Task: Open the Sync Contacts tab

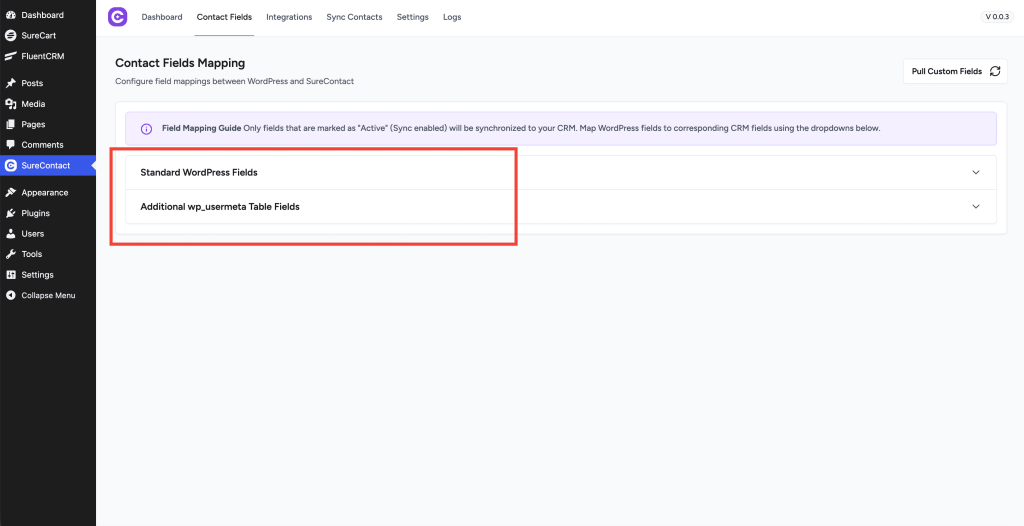Action: (354, 17)
